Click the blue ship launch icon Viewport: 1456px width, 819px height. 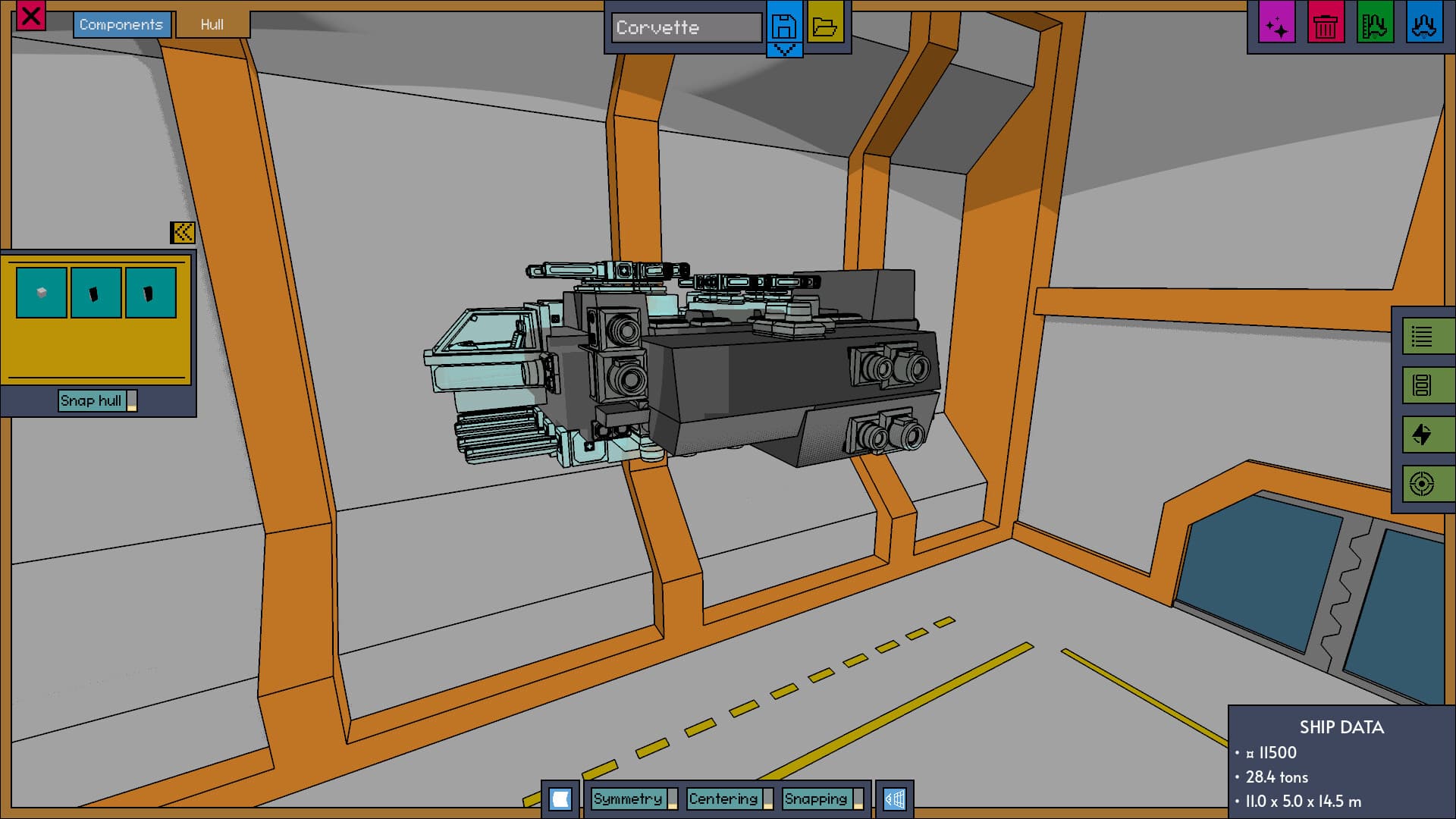[1425, 24]
